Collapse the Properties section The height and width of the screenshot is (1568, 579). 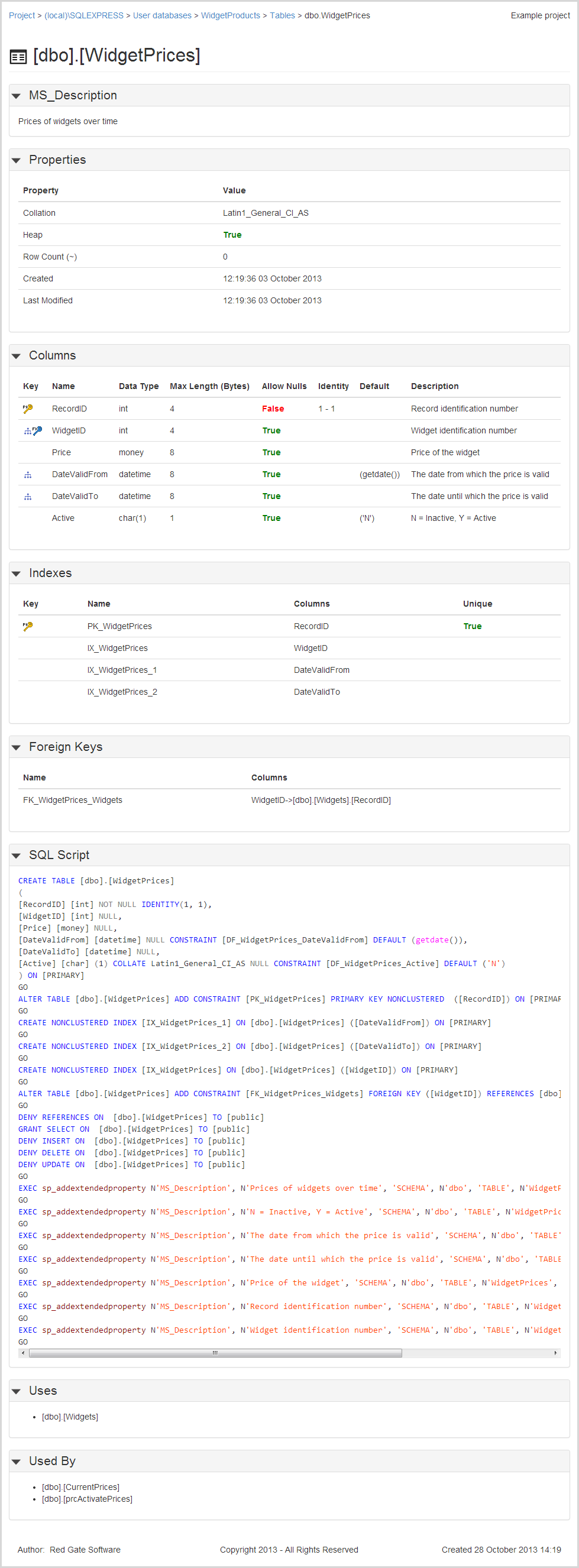17,160
